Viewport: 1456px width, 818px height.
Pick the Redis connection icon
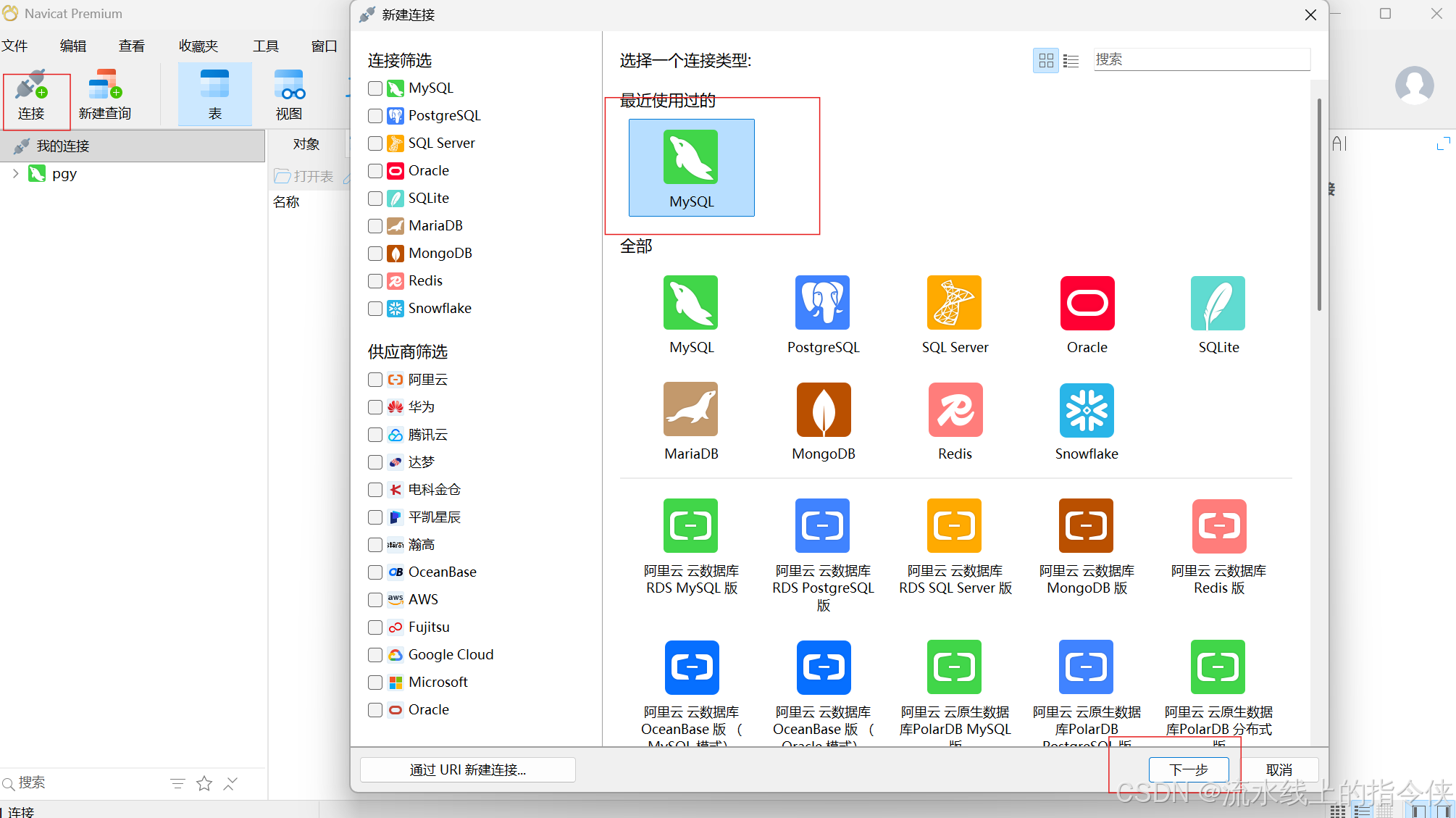pos(955,409)
